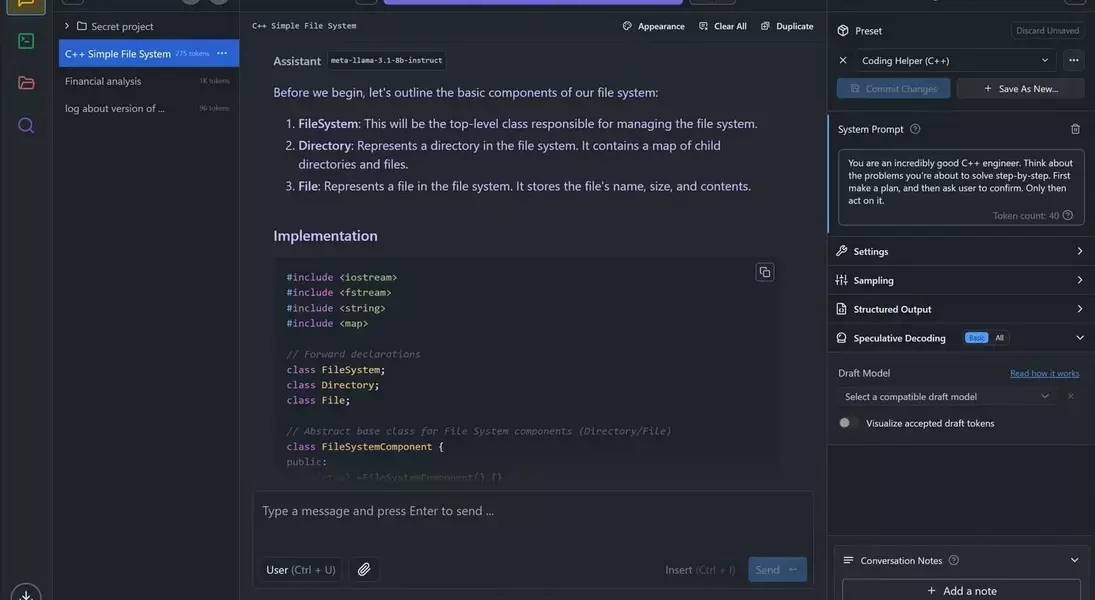Delete the system prompt with trash icon

pyautogui.click(x=1075, y=129)
